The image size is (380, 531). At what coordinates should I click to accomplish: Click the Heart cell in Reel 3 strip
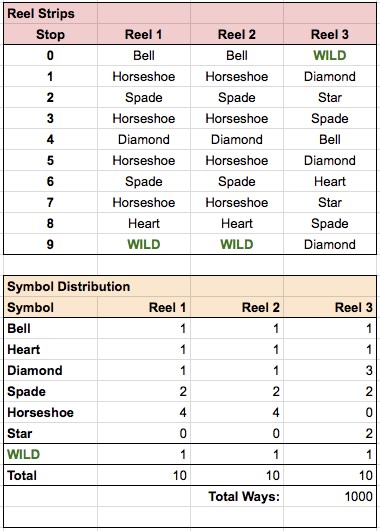pos(330,182)
